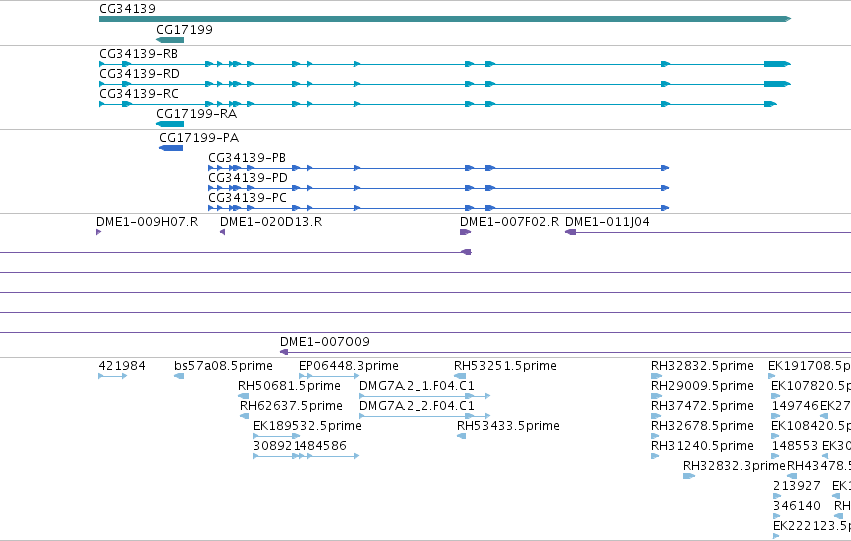851x541 pixels.
Task: Select the EK189532.5prime EST label
Action: tap(307, 426)
